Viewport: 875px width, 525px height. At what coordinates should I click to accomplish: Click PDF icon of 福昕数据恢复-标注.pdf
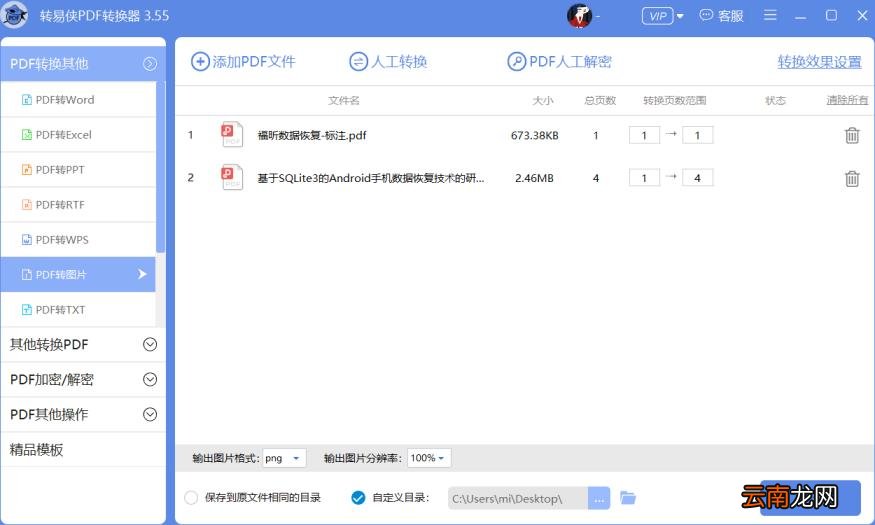(232, 134)
